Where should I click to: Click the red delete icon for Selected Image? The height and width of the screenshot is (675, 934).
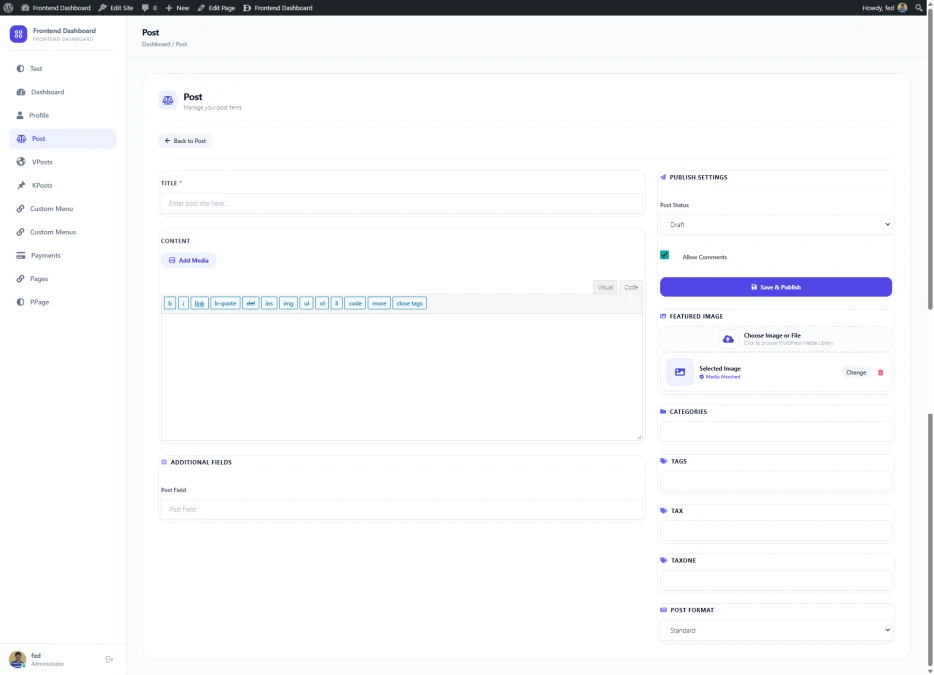(x=880, y=372)
